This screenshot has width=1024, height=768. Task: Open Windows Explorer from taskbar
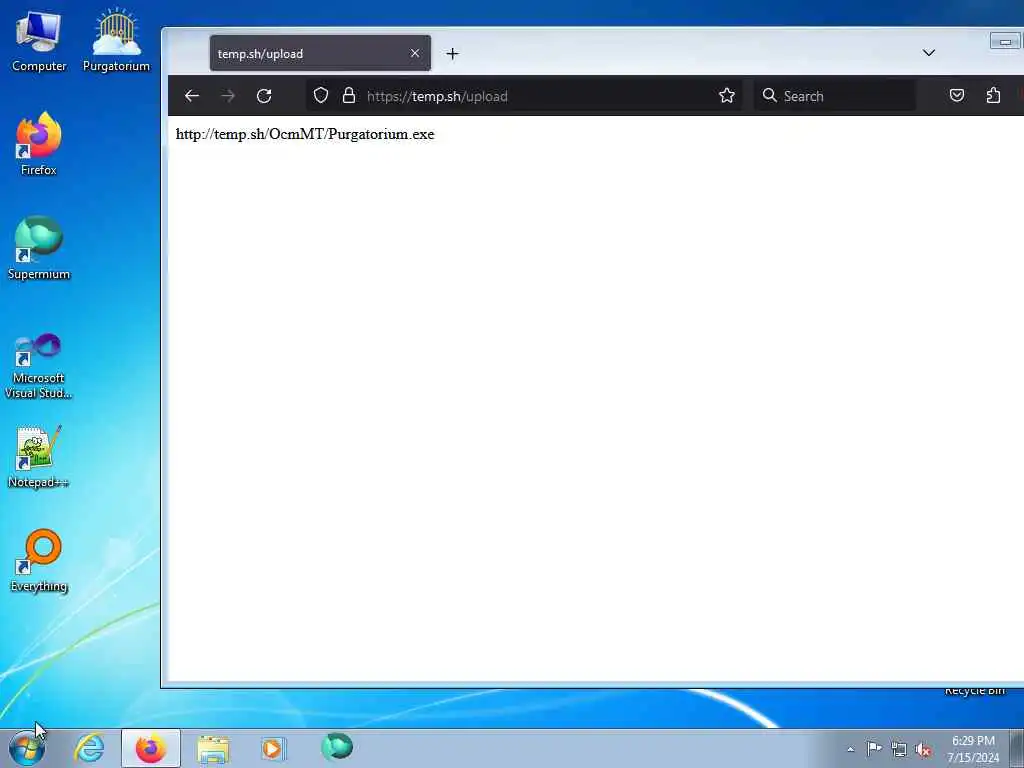pos(213,749)
